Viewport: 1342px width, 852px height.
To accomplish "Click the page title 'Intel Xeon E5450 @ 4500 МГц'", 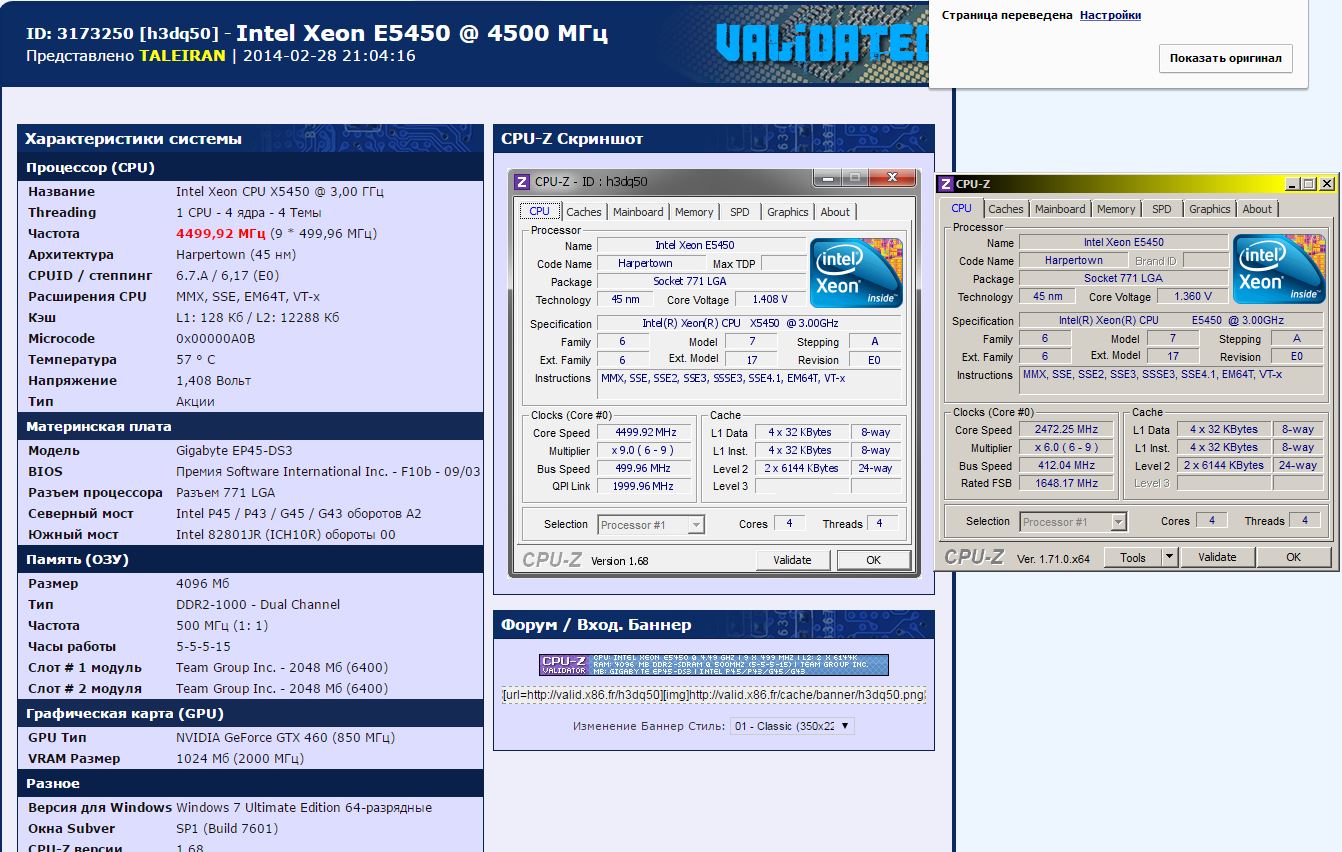I will tap(422, 33).
